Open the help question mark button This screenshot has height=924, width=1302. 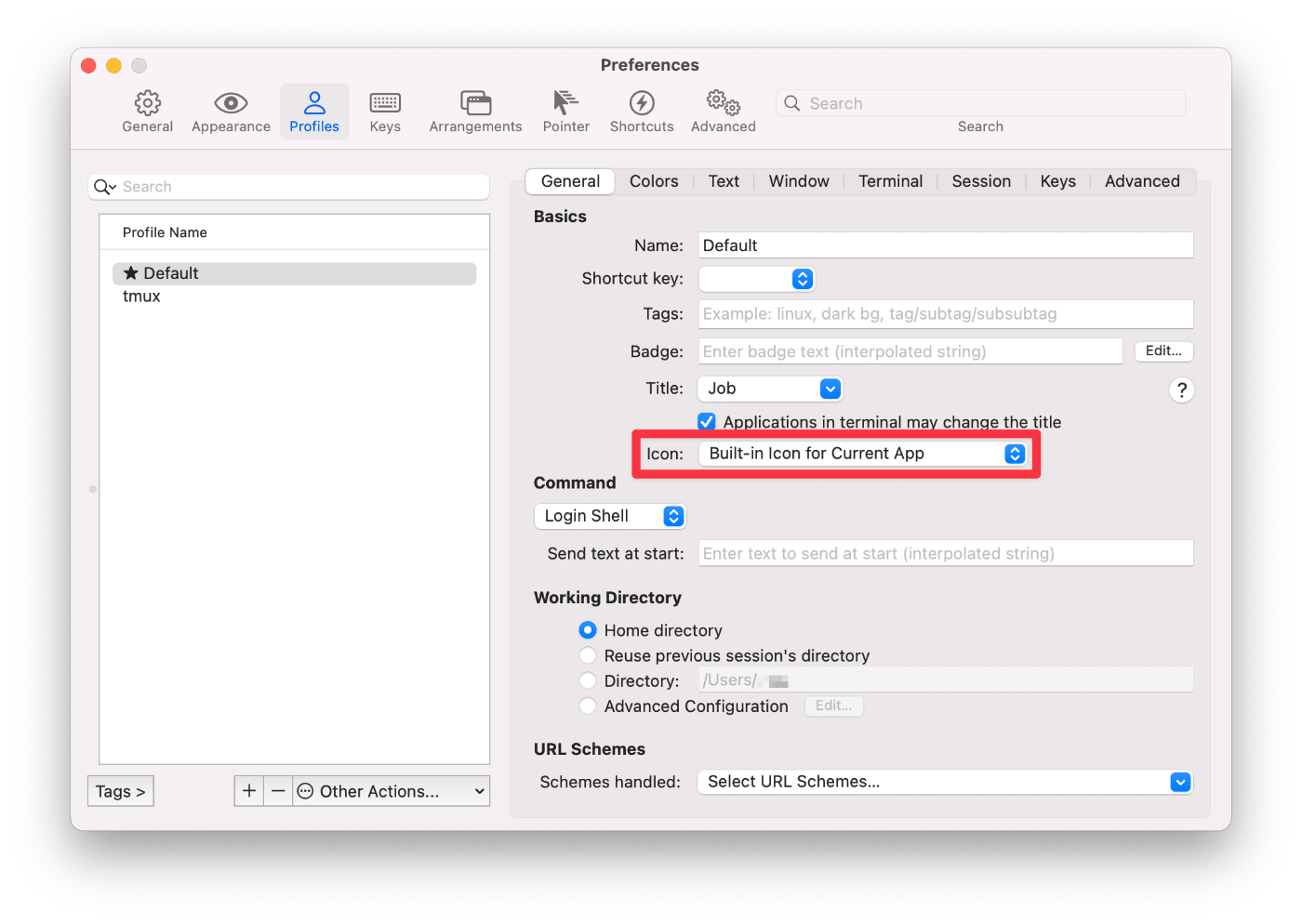[1181, 390]
